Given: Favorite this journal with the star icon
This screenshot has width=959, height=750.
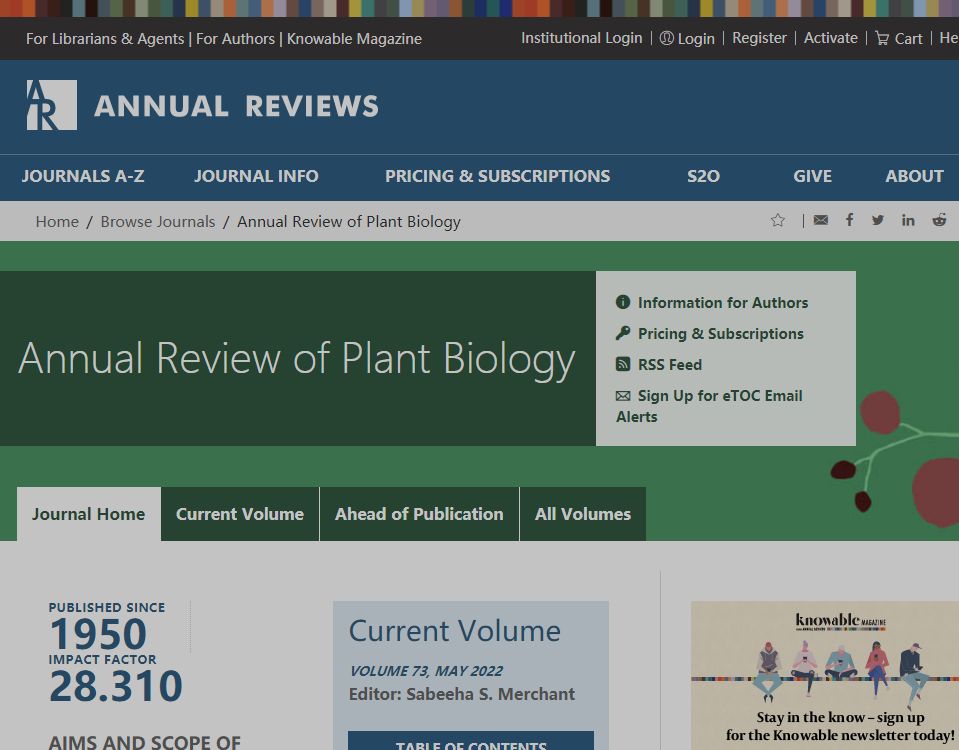Looking at the screenshot, I should (x=778, y=220).
